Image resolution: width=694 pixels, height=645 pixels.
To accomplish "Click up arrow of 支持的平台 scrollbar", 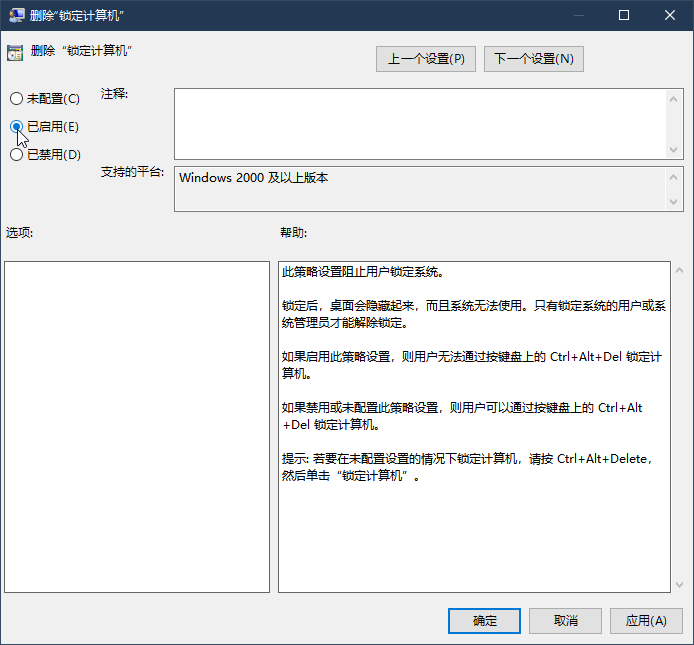I will click(674, 177).
